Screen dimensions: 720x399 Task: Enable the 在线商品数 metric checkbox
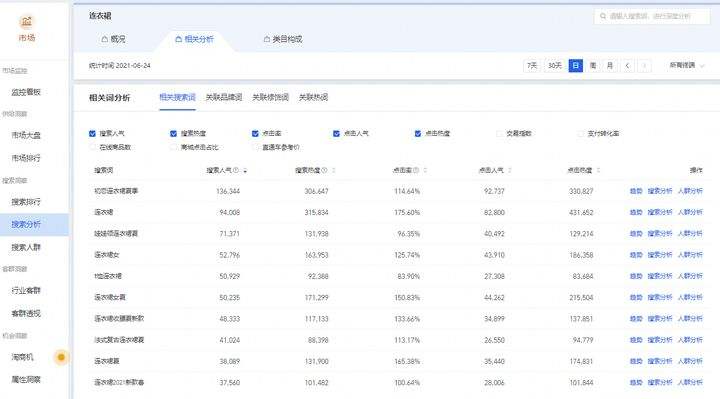coord(92,147)
